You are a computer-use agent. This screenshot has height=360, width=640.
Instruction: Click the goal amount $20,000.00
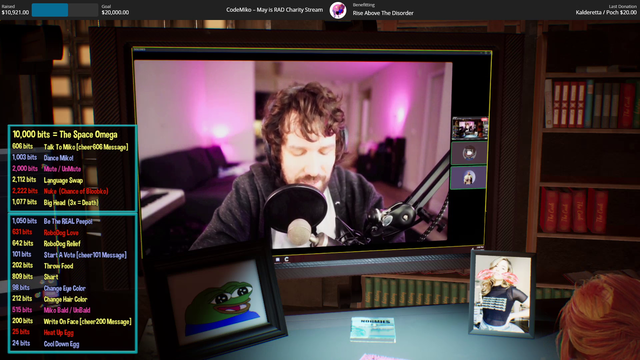click(x=115, y=13)
